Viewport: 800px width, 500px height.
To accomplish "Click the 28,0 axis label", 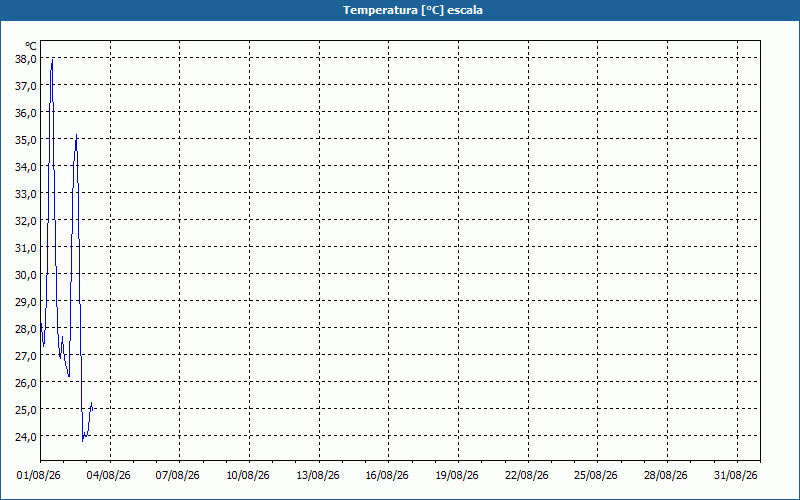I will [26, 329].
